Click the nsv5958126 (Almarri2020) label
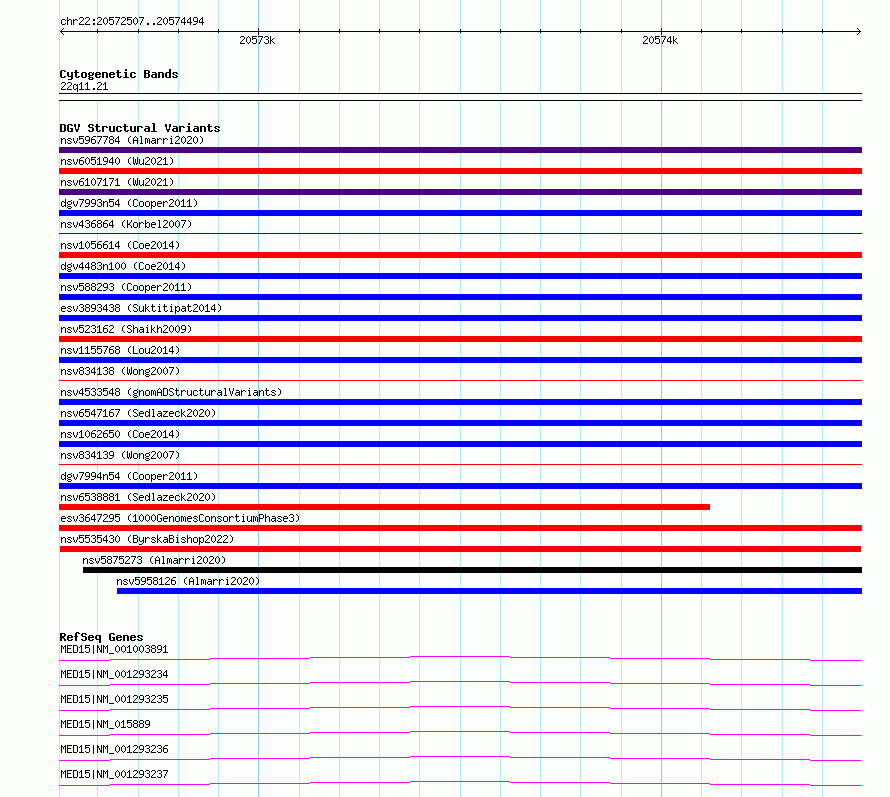 [x=188, y=581]
